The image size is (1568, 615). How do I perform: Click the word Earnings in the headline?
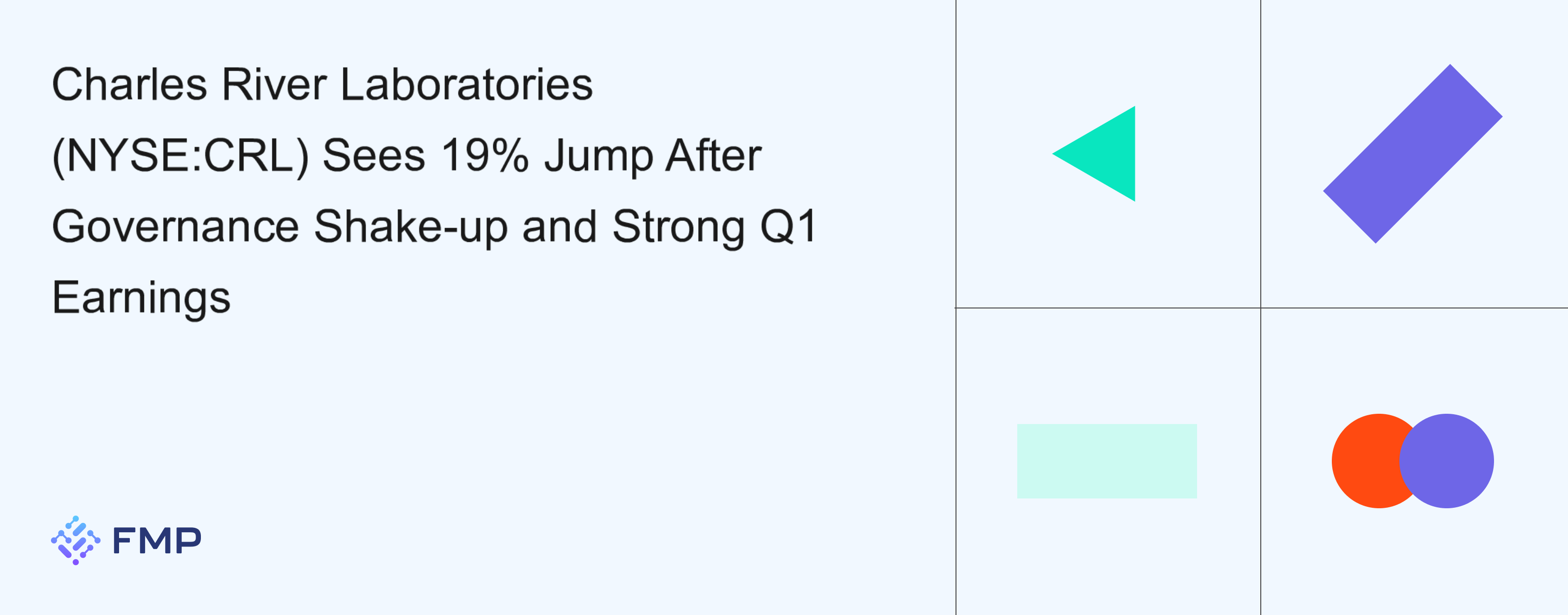coord(141,299)
